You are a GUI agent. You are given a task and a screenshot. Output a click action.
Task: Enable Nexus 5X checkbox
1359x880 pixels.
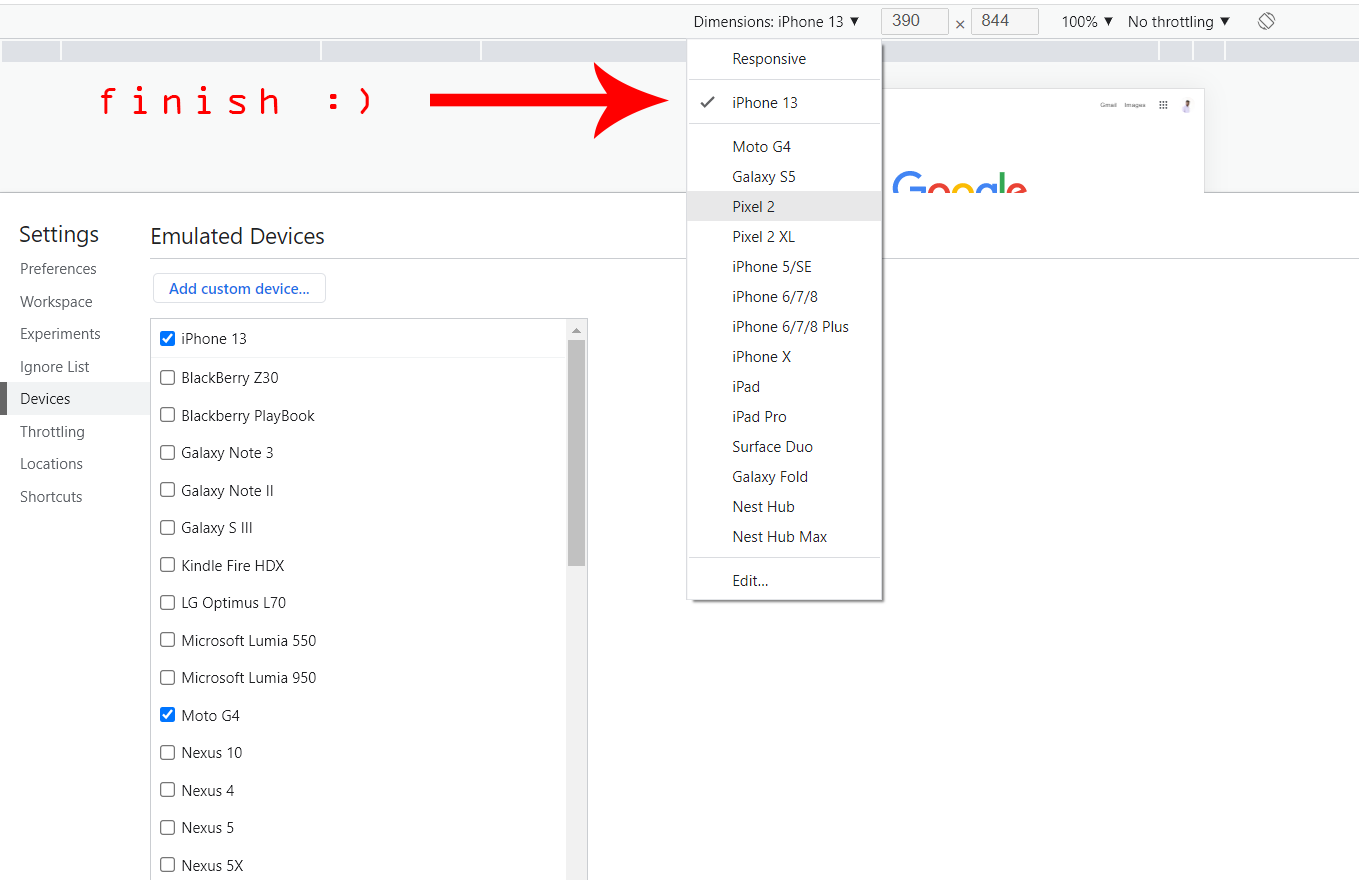[168, 865]
